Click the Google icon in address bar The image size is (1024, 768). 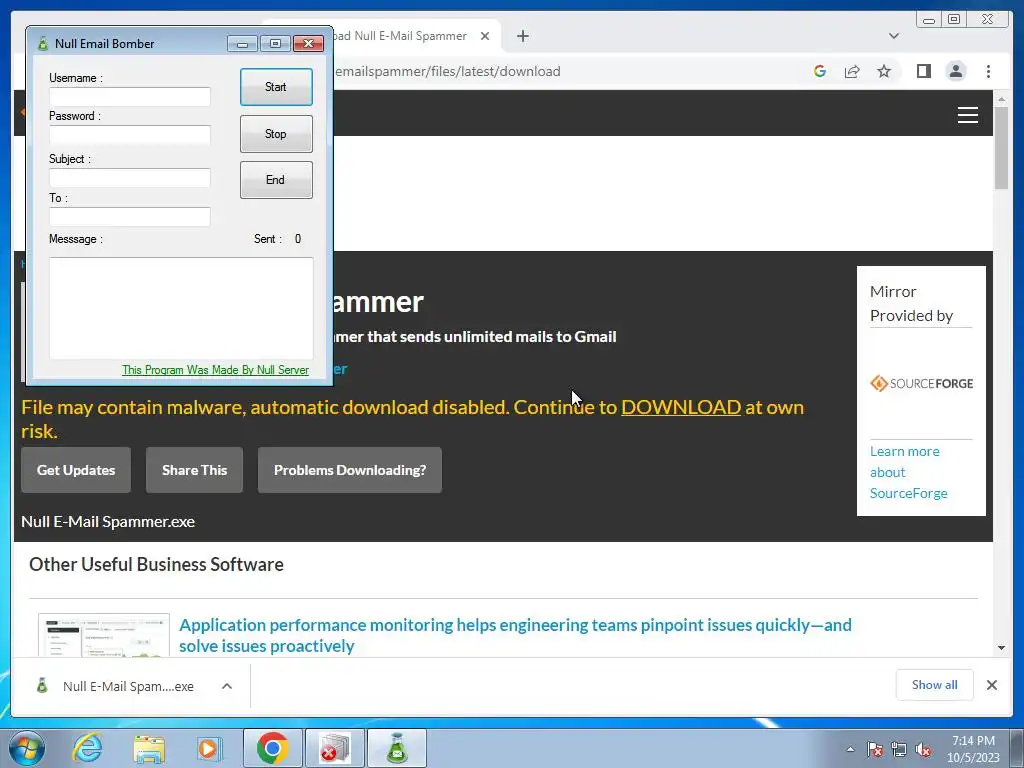point(820,71)
